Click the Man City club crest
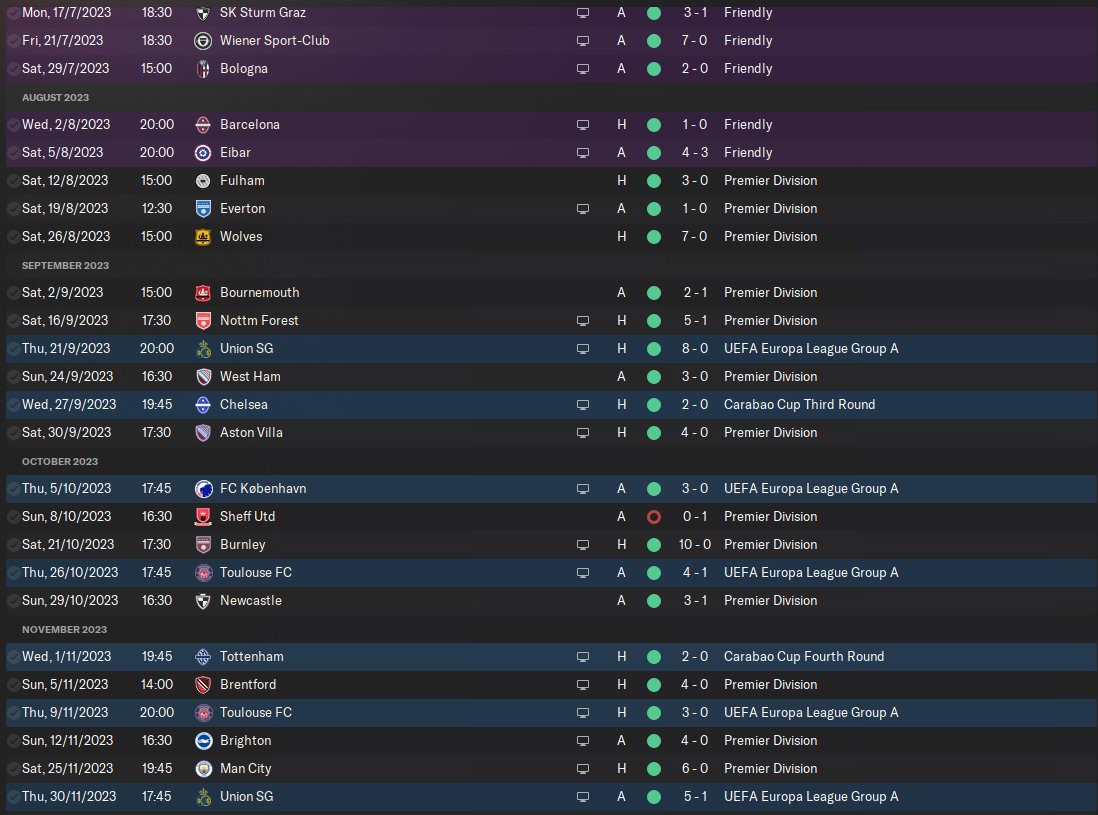Image resolution: width=1098 pixels, height=815 pixels. pyautogui.click(x=203, y=769)
